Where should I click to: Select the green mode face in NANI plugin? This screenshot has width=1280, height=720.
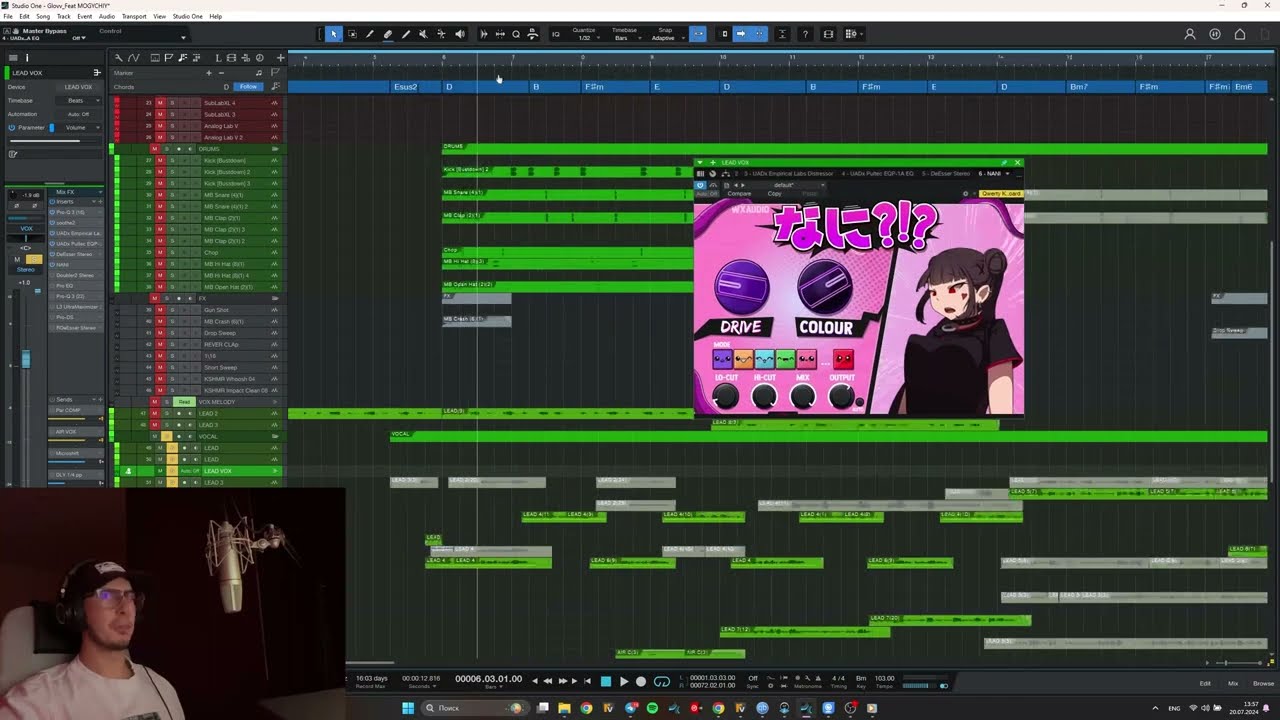click(x=786, y=359)
